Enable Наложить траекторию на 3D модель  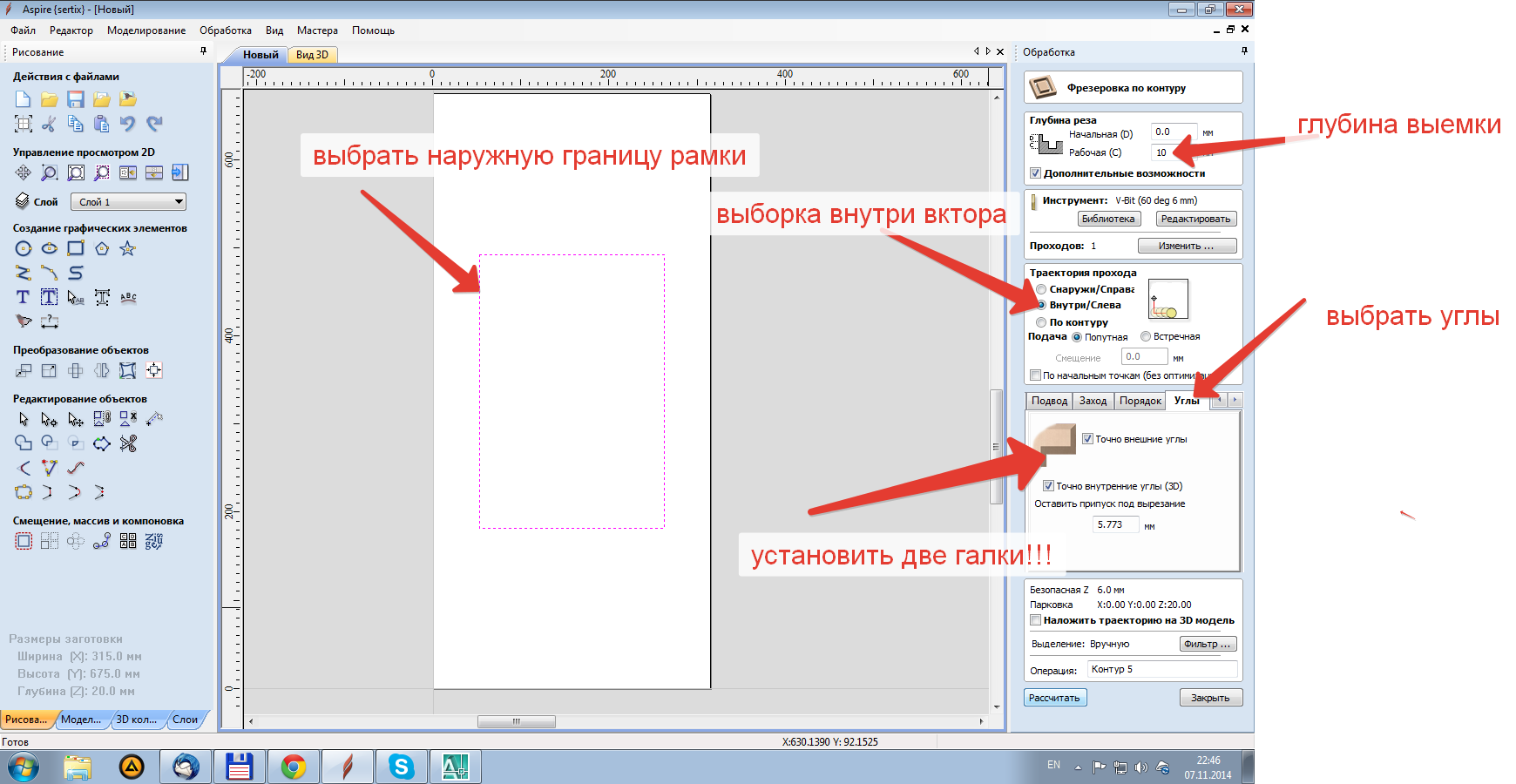click(x=1036, y=620)
